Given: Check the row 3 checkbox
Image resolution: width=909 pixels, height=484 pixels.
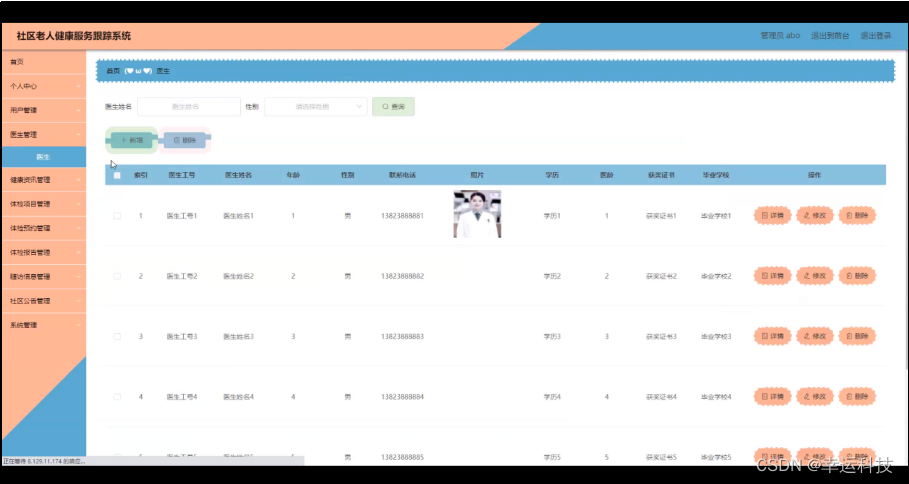Looking at the screenshot, I should pos(117,336).
